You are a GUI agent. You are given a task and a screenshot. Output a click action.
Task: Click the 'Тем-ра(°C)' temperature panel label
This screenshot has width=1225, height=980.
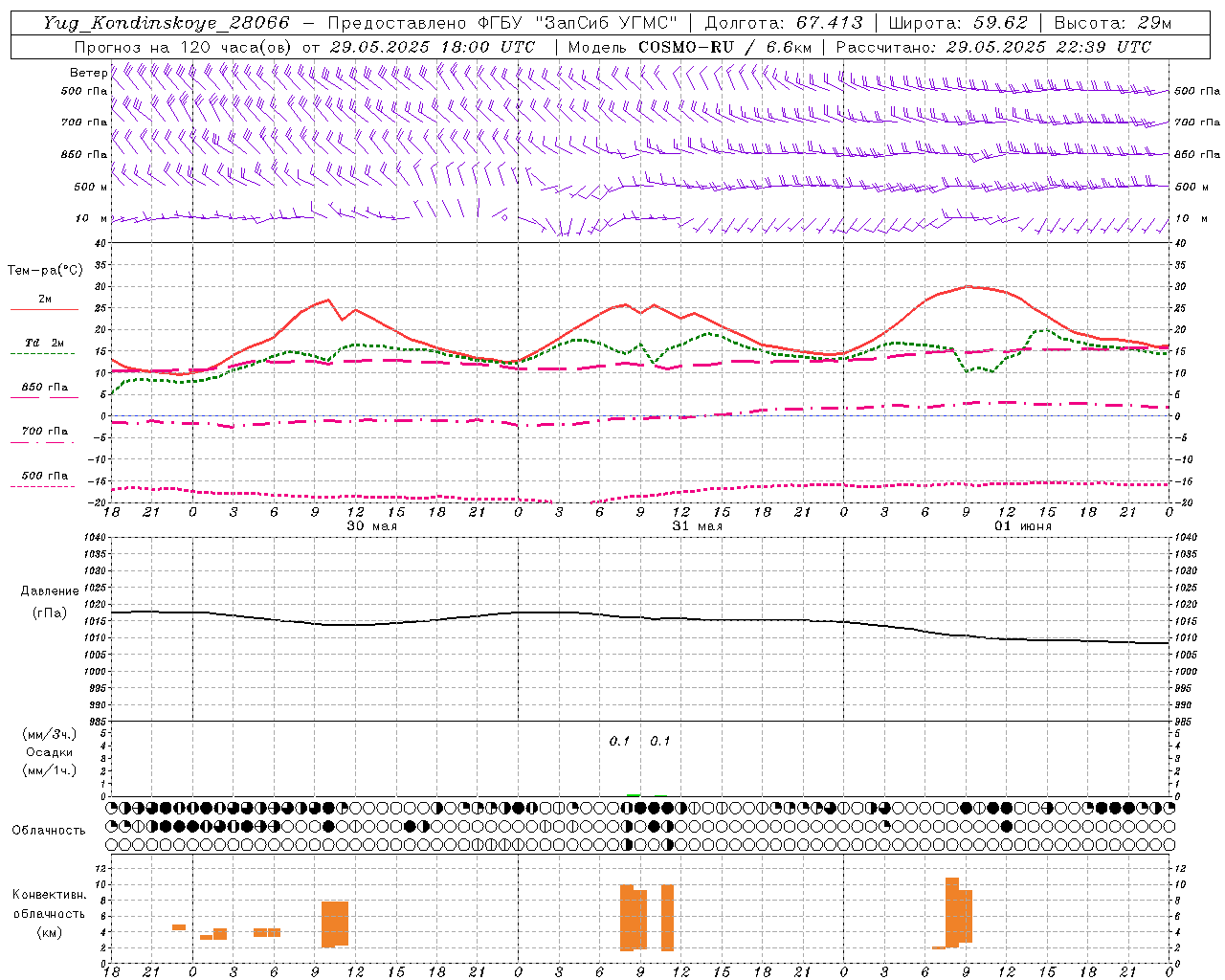(x=45, y=271)
